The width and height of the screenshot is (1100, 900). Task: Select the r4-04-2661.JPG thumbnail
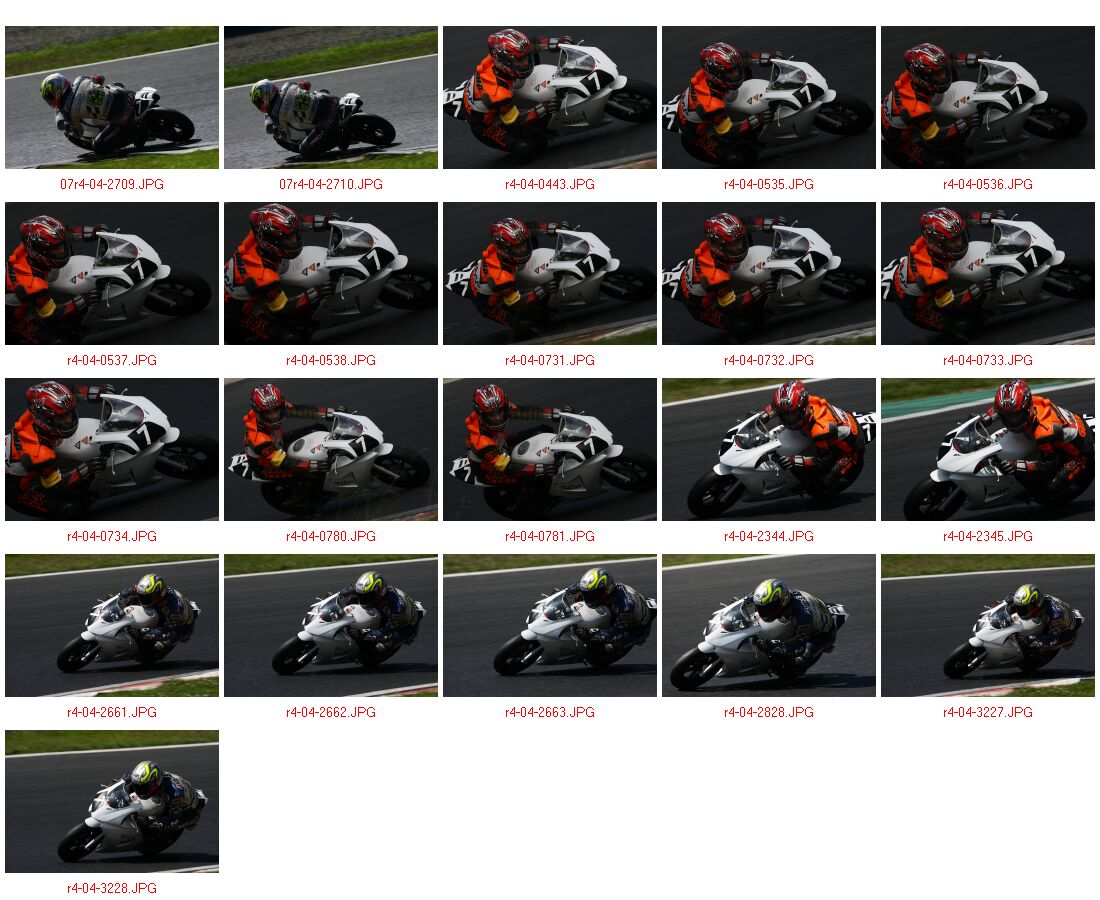(x=112, y=626)
